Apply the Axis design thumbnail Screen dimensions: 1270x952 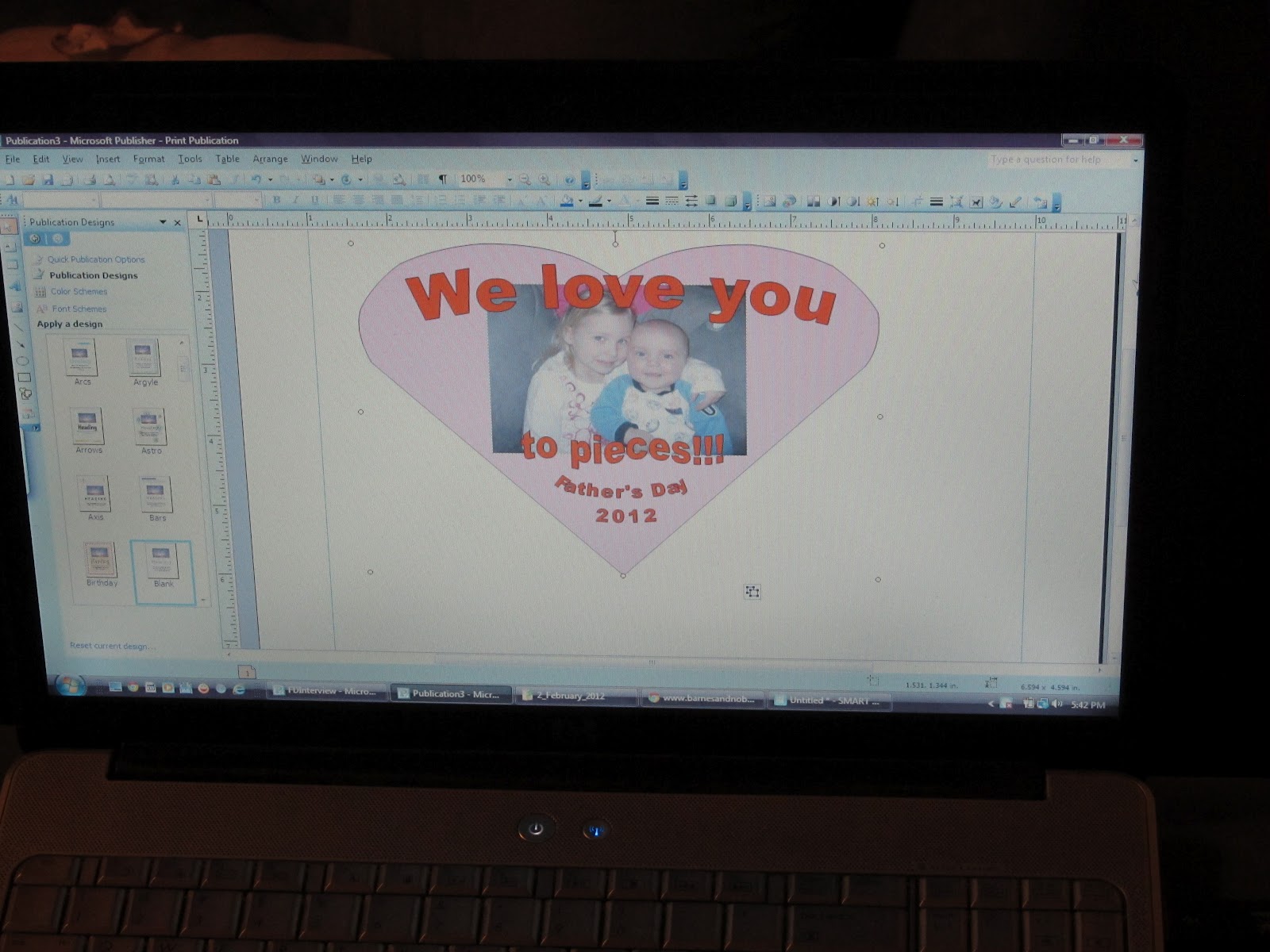94,493
